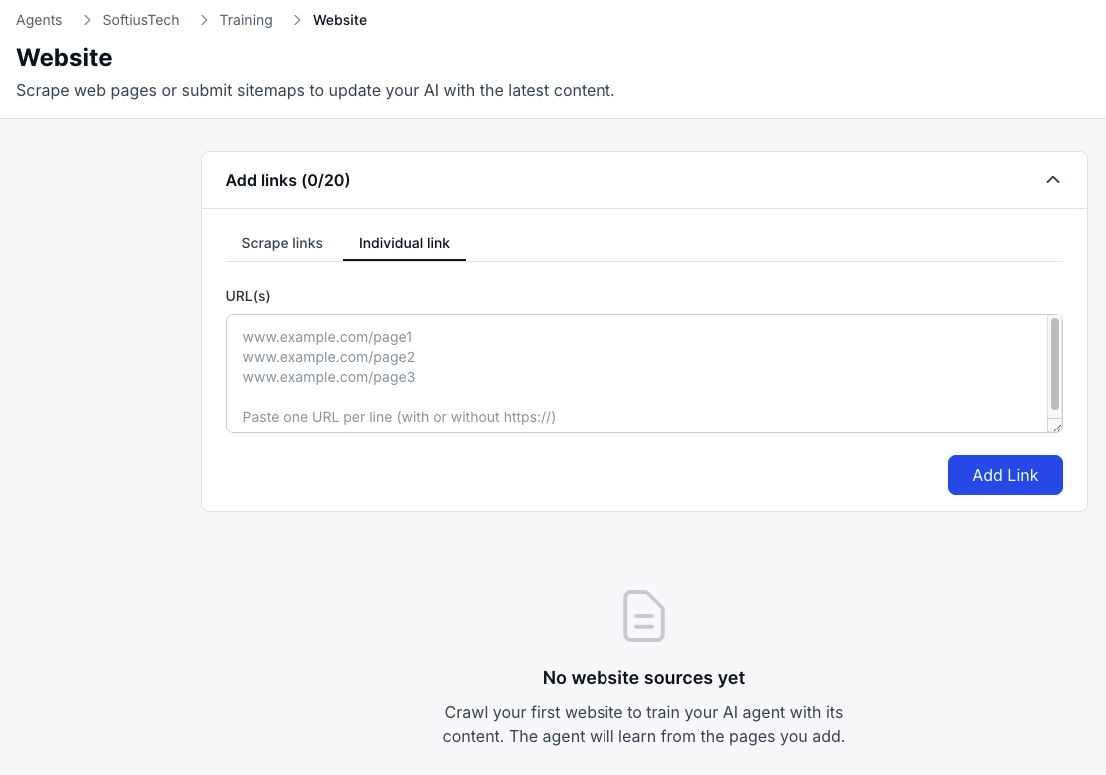
Task: Click the URL(s) field label
Action: 248,296
